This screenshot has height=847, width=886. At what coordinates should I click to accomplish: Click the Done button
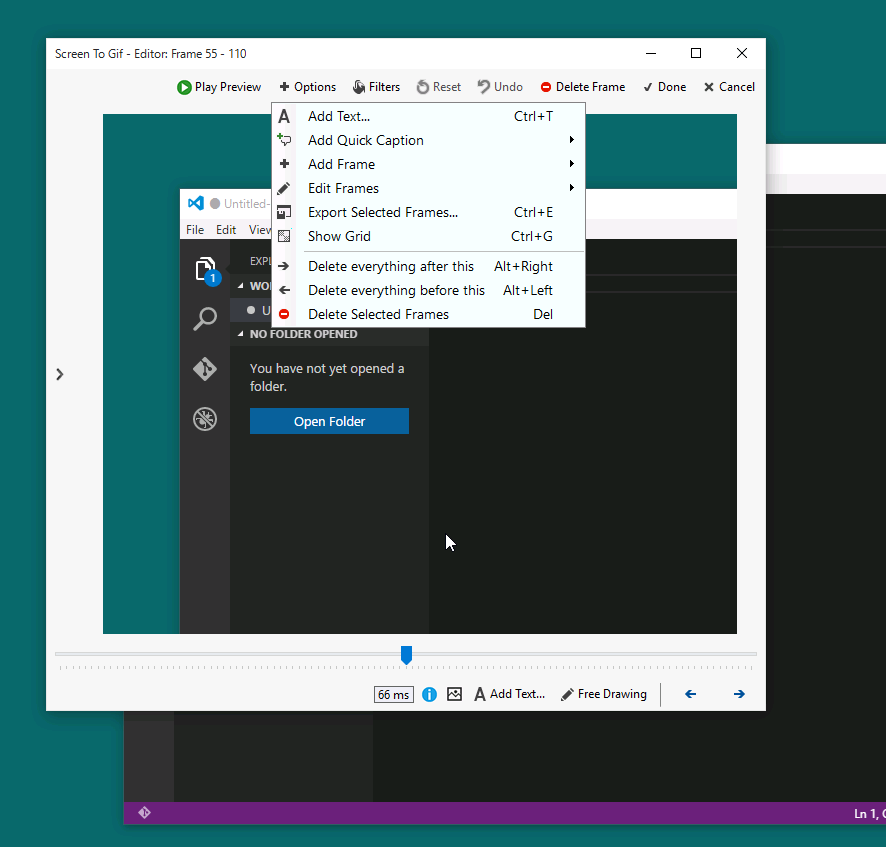click(x=665, y=87)
